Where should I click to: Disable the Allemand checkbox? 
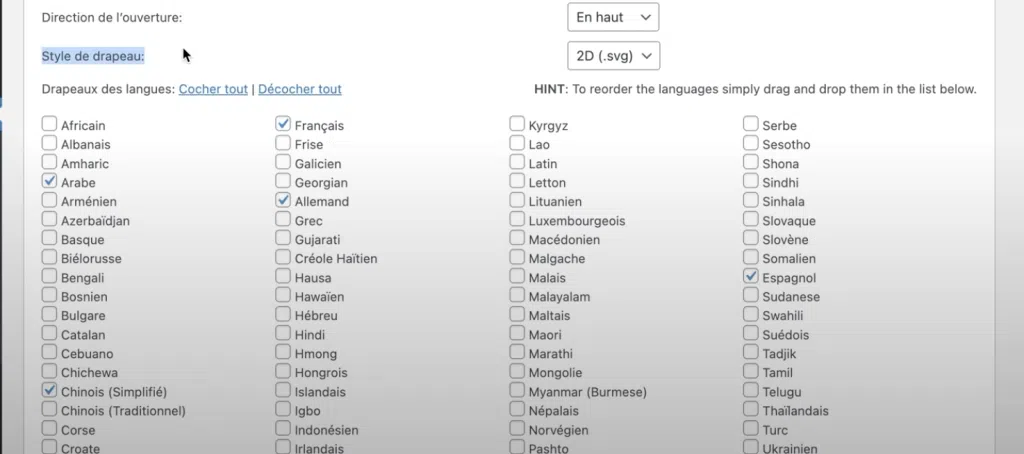(x=284, y=201)
